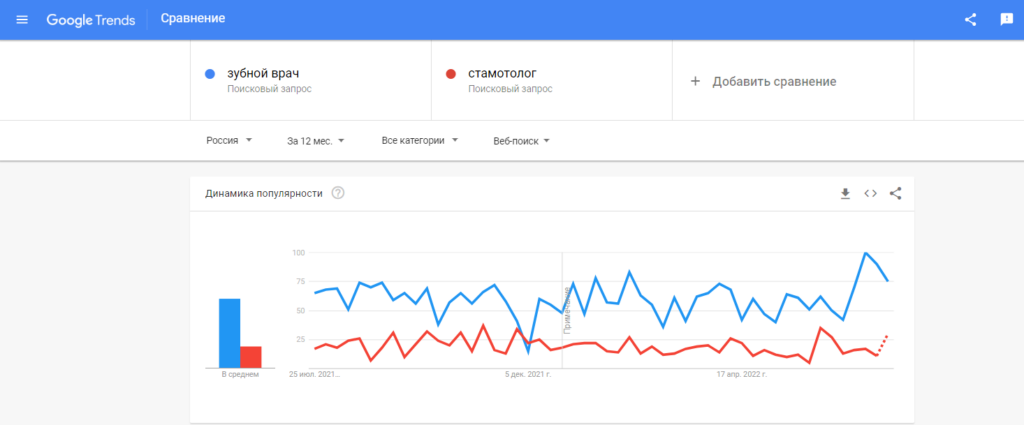This screenshot has width=1024, height=425.
Task: Click the blue average bar
Action: 229,333
